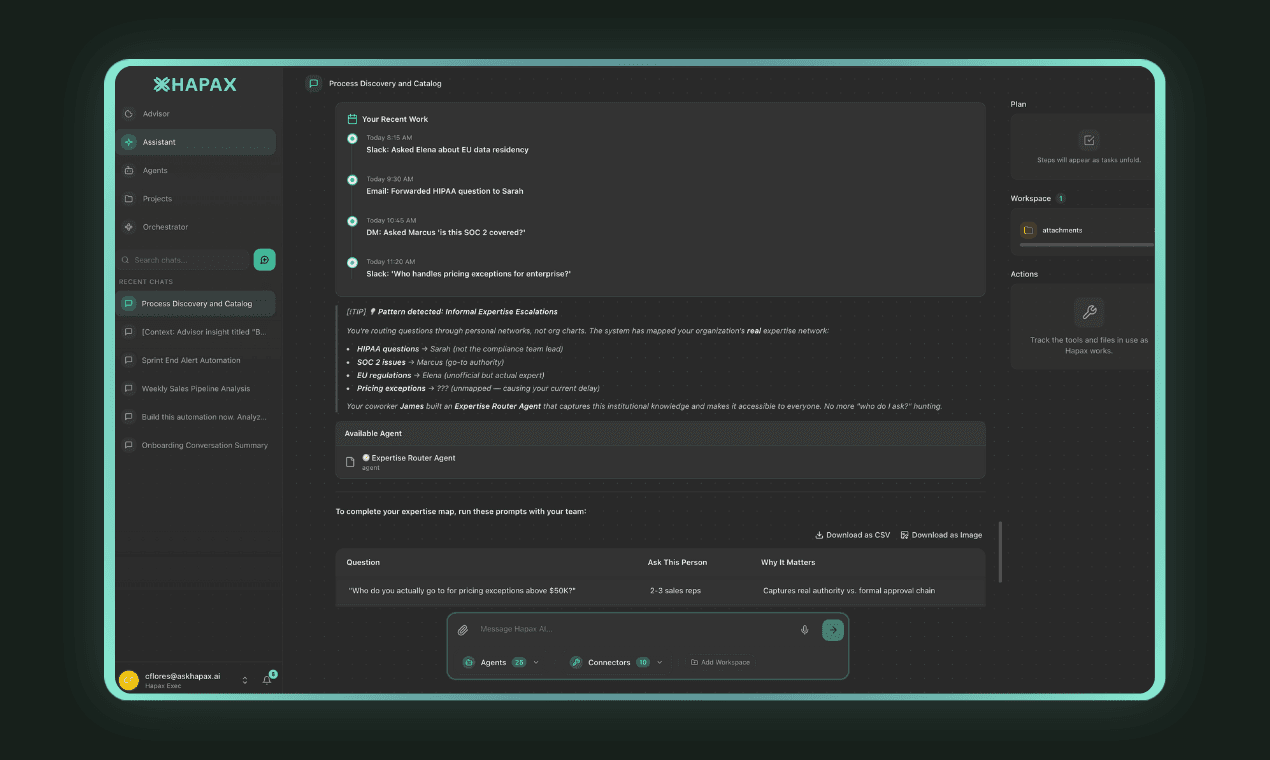Open the account switcher next to cflores@askhapax.ai

pyautogui.click(x=245, y=680)
